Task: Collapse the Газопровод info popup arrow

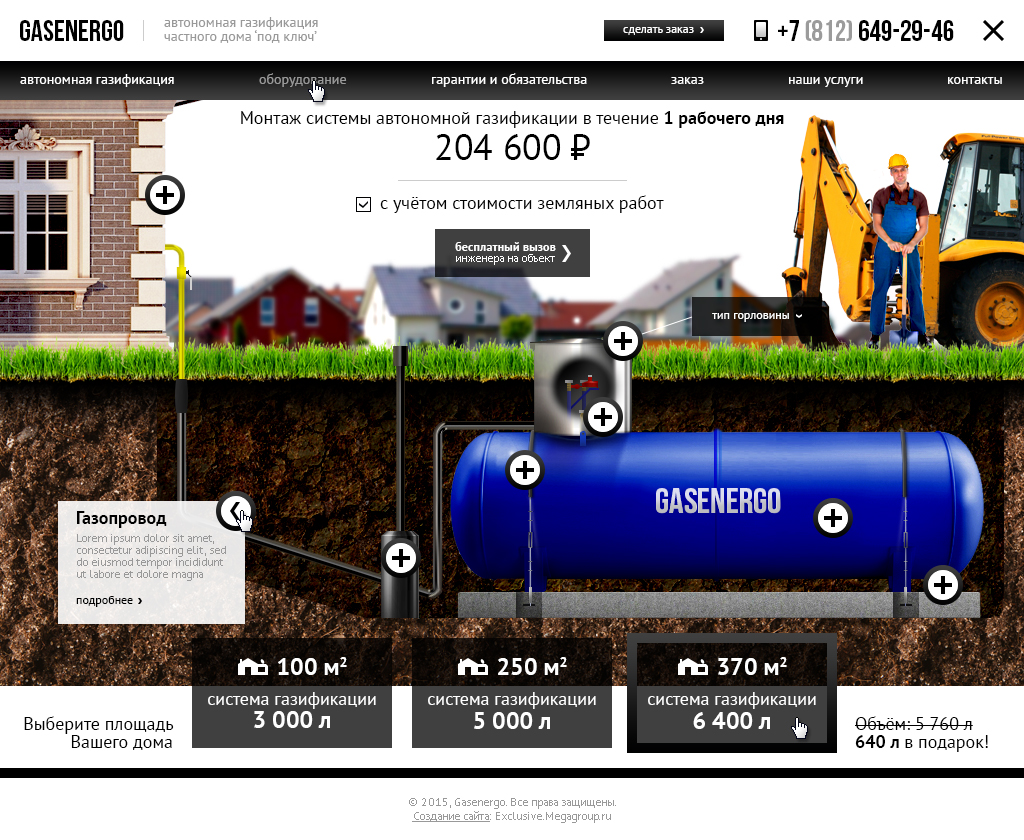Action: tap(235, 511)
